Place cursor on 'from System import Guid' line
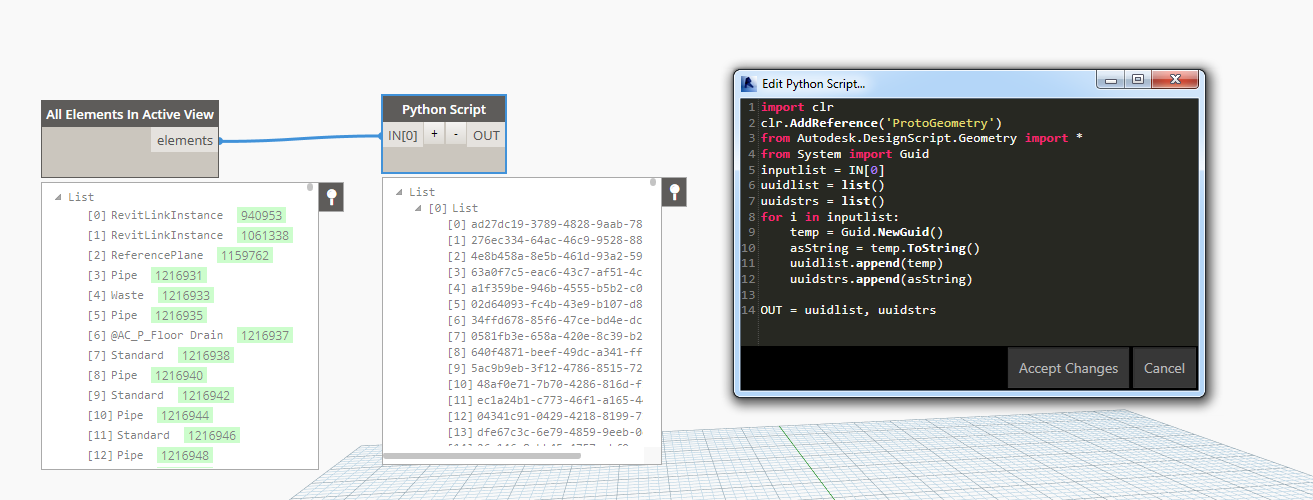Screen dimensions: 1313x500 click(845, 154)
